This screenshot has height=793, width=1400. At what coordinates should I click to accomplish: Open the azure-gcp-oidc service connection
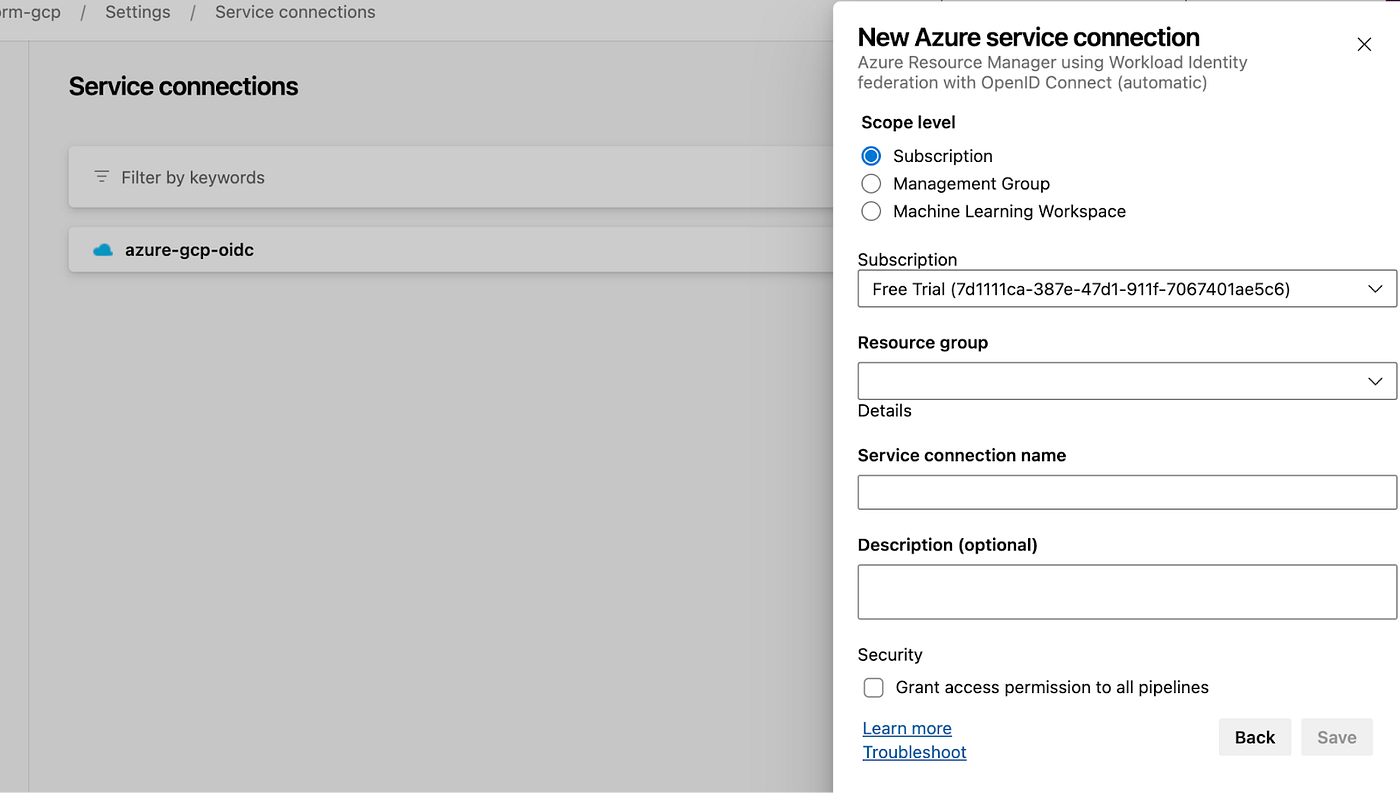(190, 250)
